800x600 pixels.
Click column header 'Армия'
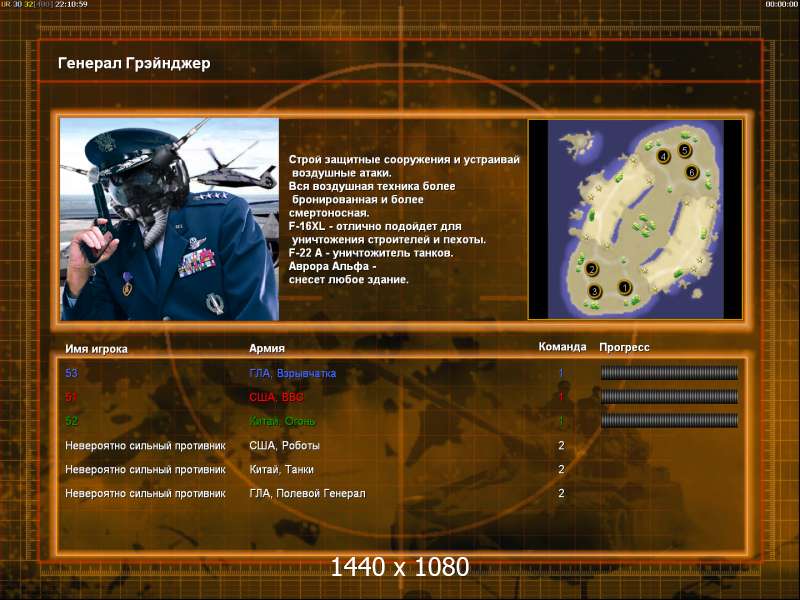point(267,348)
